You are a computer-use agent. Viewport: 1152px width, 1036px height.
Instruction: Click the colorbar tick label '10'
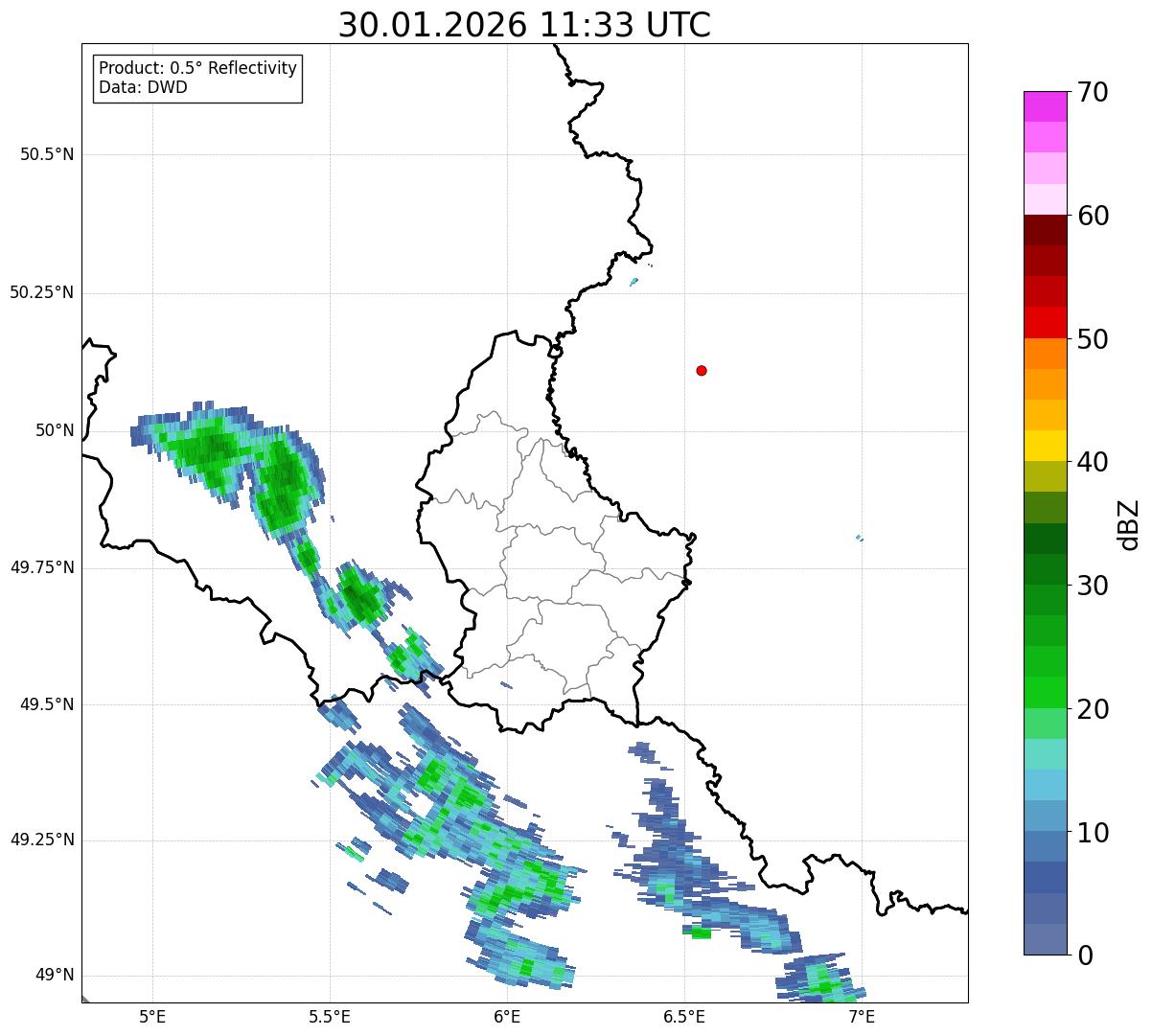[1093, 832]
